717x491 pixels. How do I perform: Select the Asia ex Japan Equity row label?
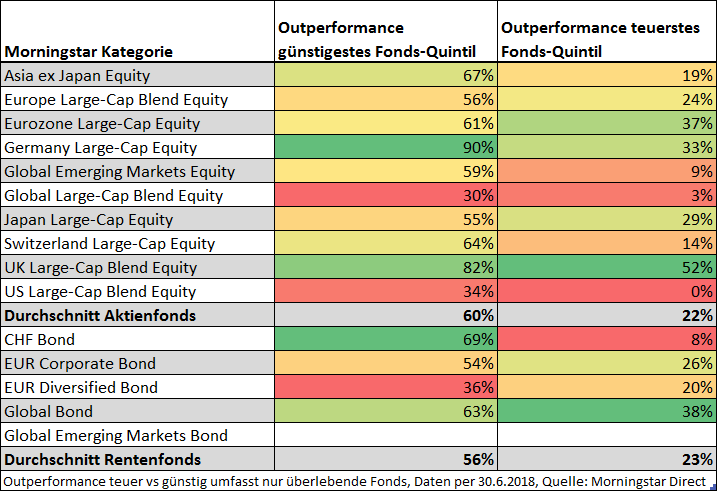click(x=78, y=75)
